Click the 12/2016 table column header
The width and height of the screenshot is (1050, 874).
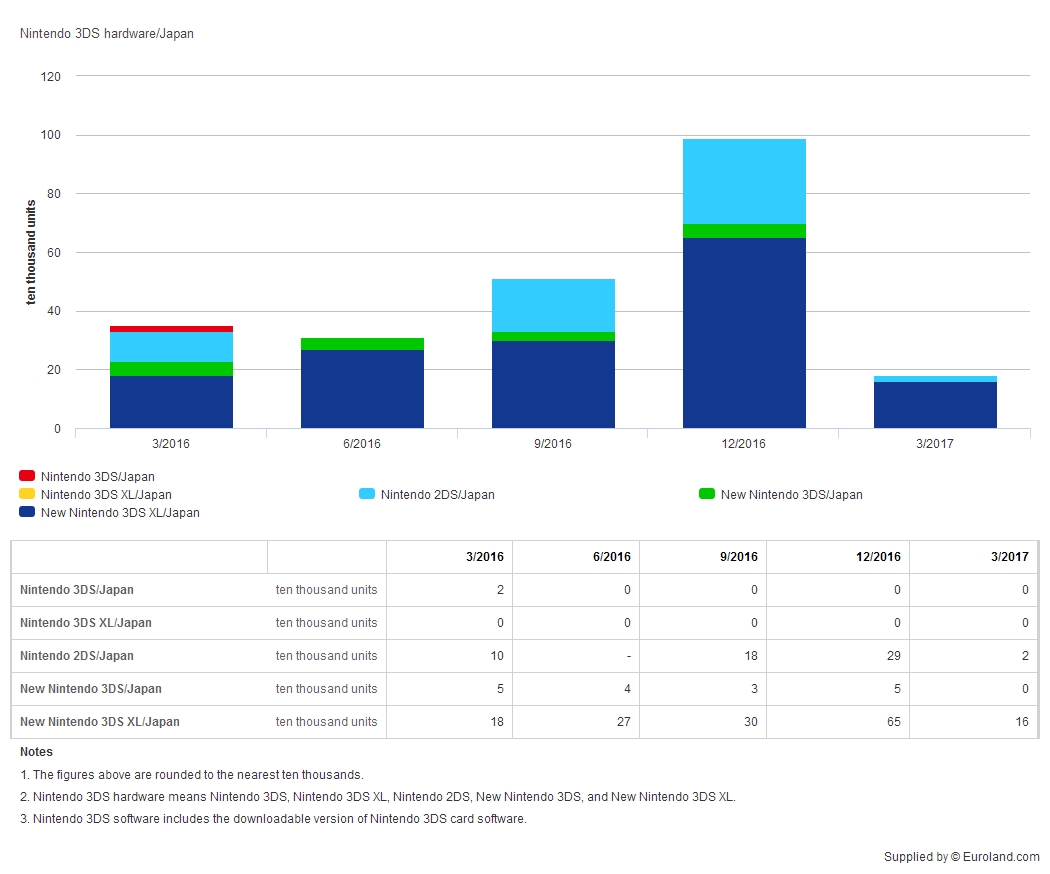(x=878, y=557)
